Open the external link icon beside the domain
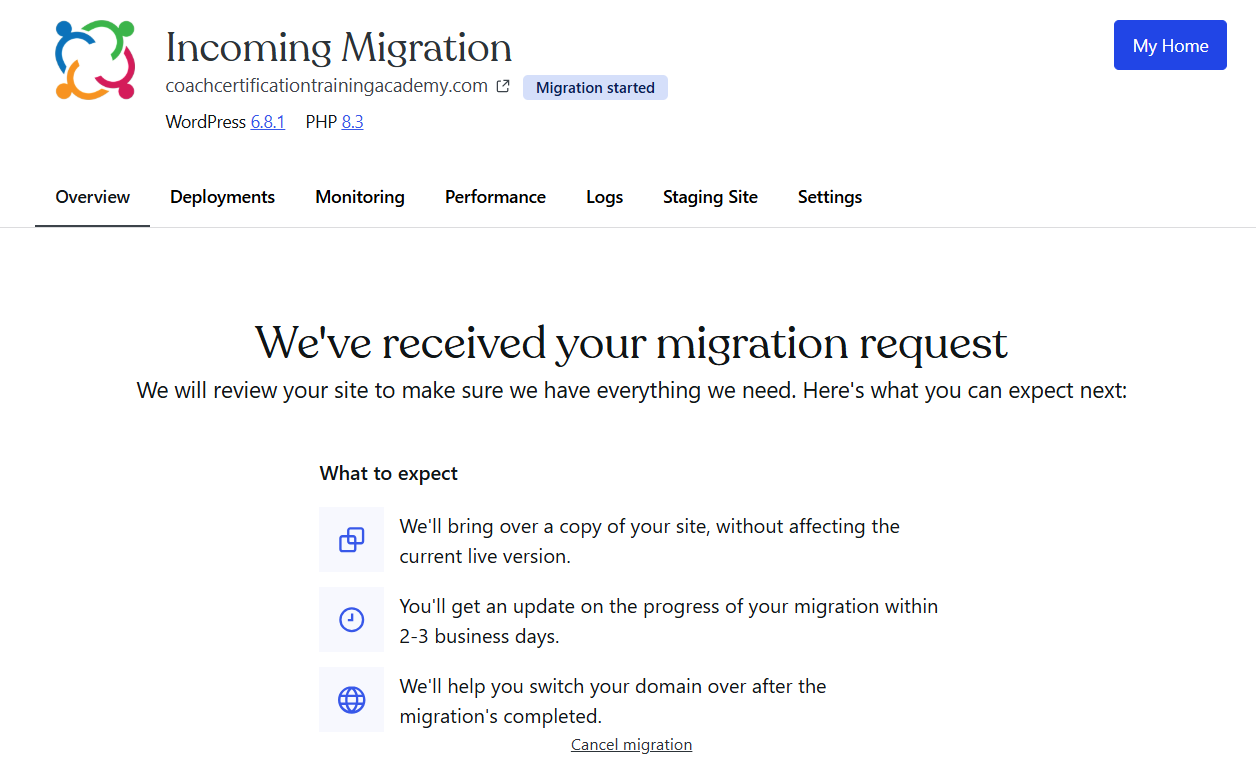This screenshot has width=1256, height=772. click(503, 86)
